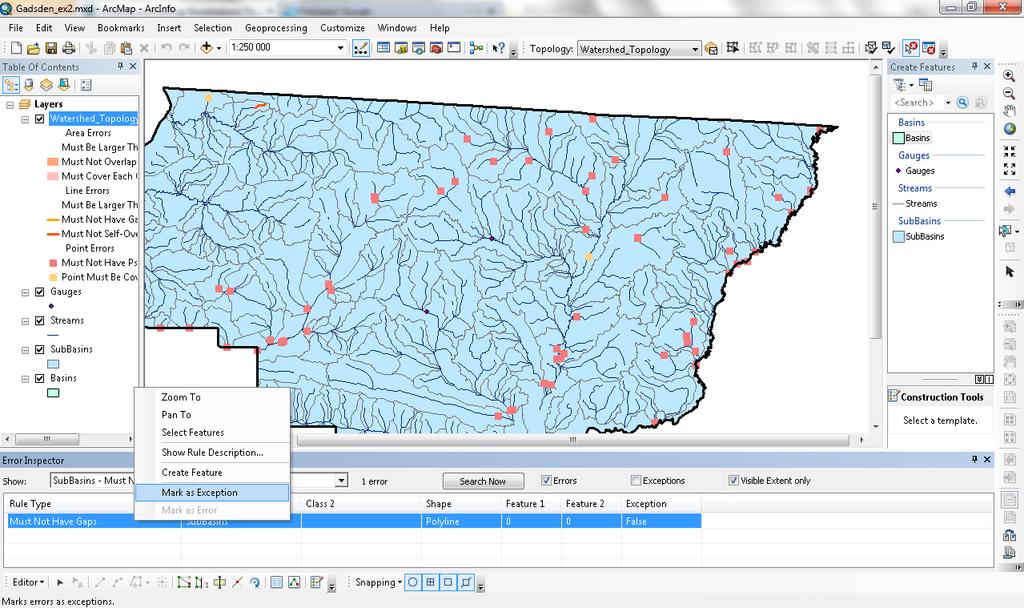The image size is (1024, 608).
Task: Open the Bookmarks menu
Action: coord(121,28)
